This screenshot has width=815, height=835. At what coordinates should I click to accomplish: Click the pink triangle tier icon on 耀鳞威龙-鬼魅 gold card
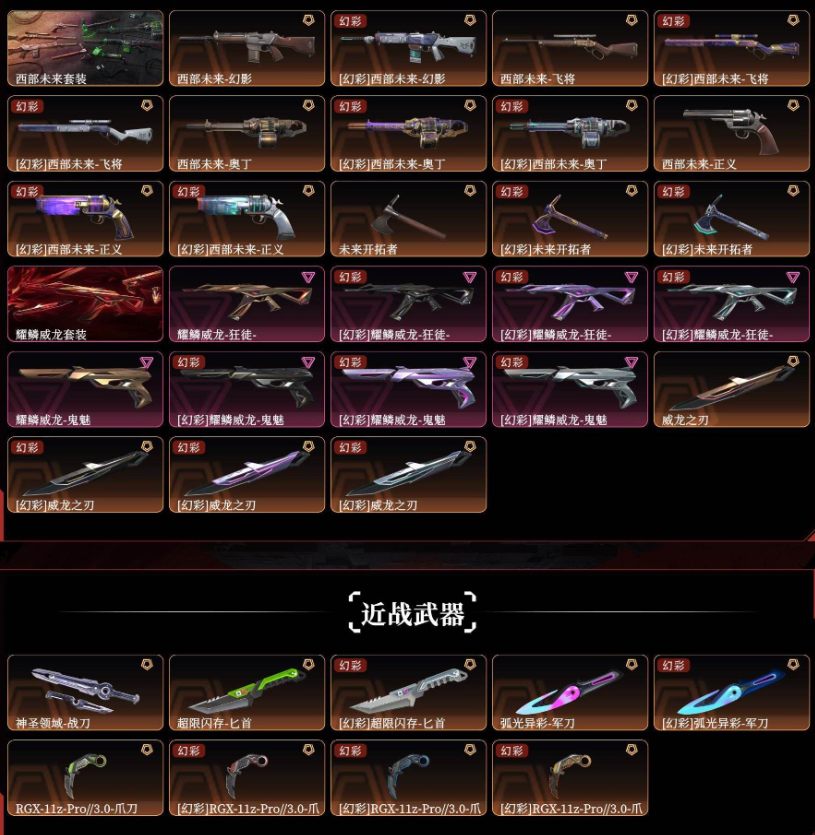(x=146, y=363)
